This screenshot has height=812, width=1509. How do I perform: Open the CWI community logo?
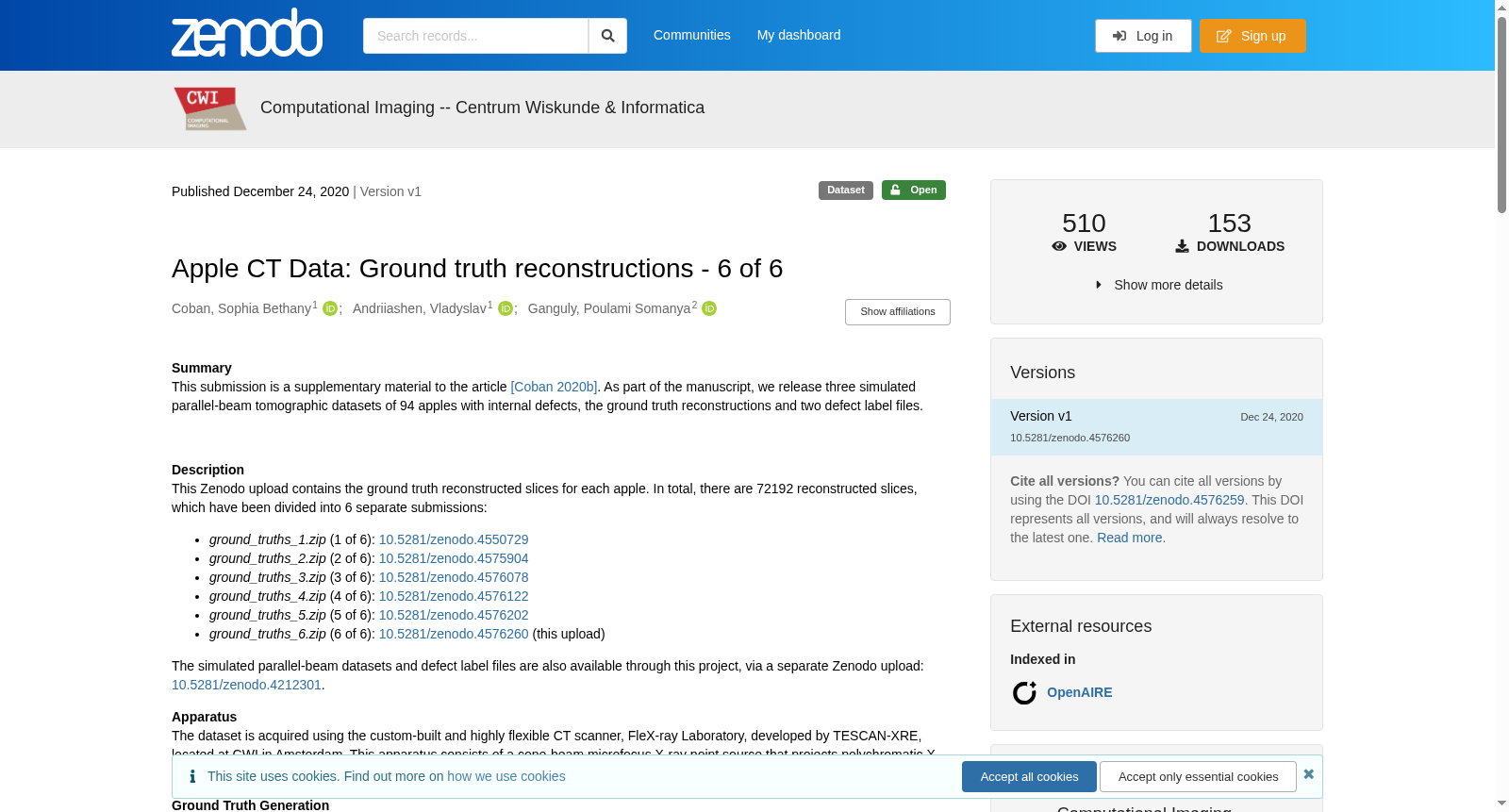pyautogui.click(x=209, y=108)
